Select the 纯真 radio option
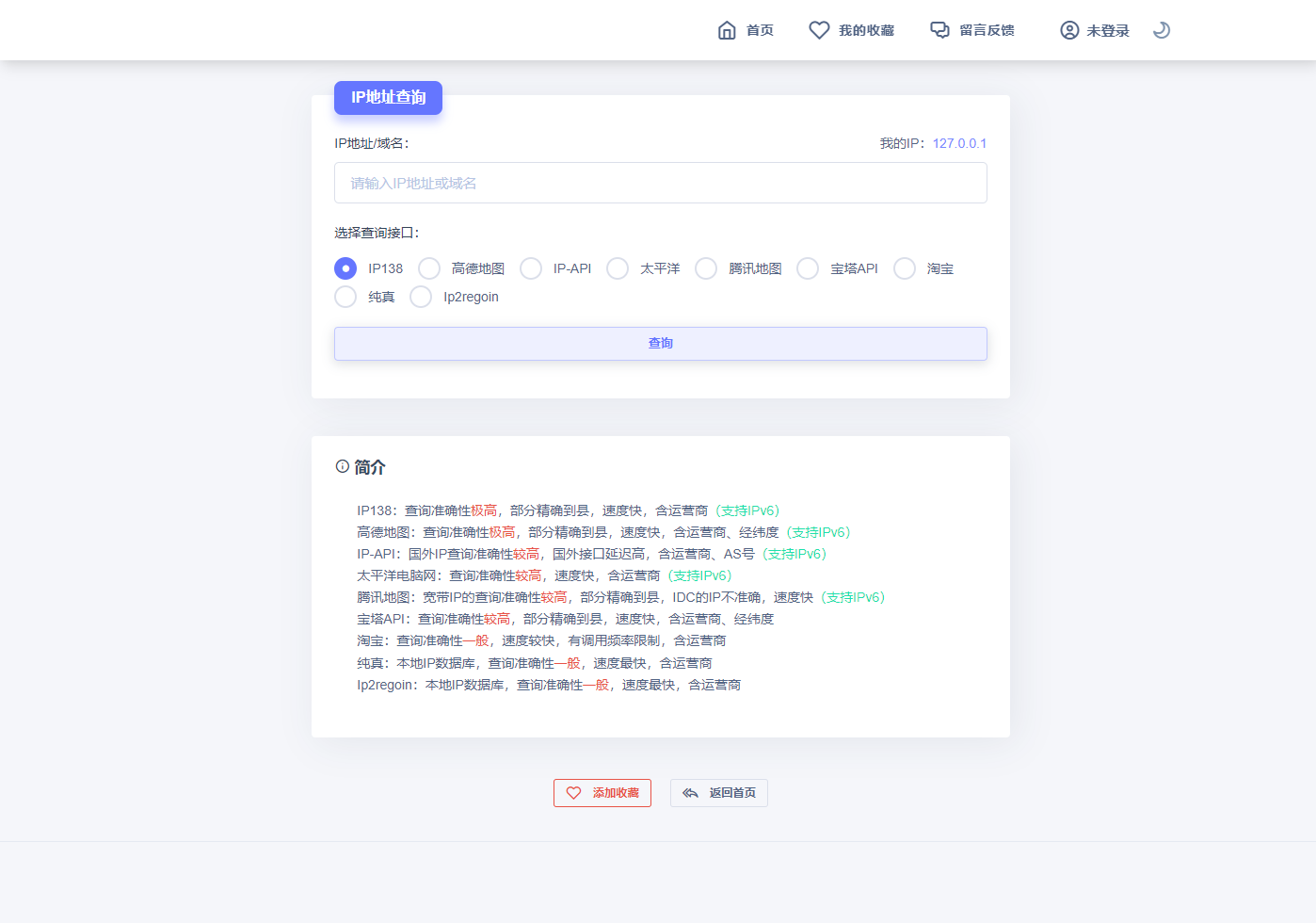1316x923 pixels. [x=345, y=297]
